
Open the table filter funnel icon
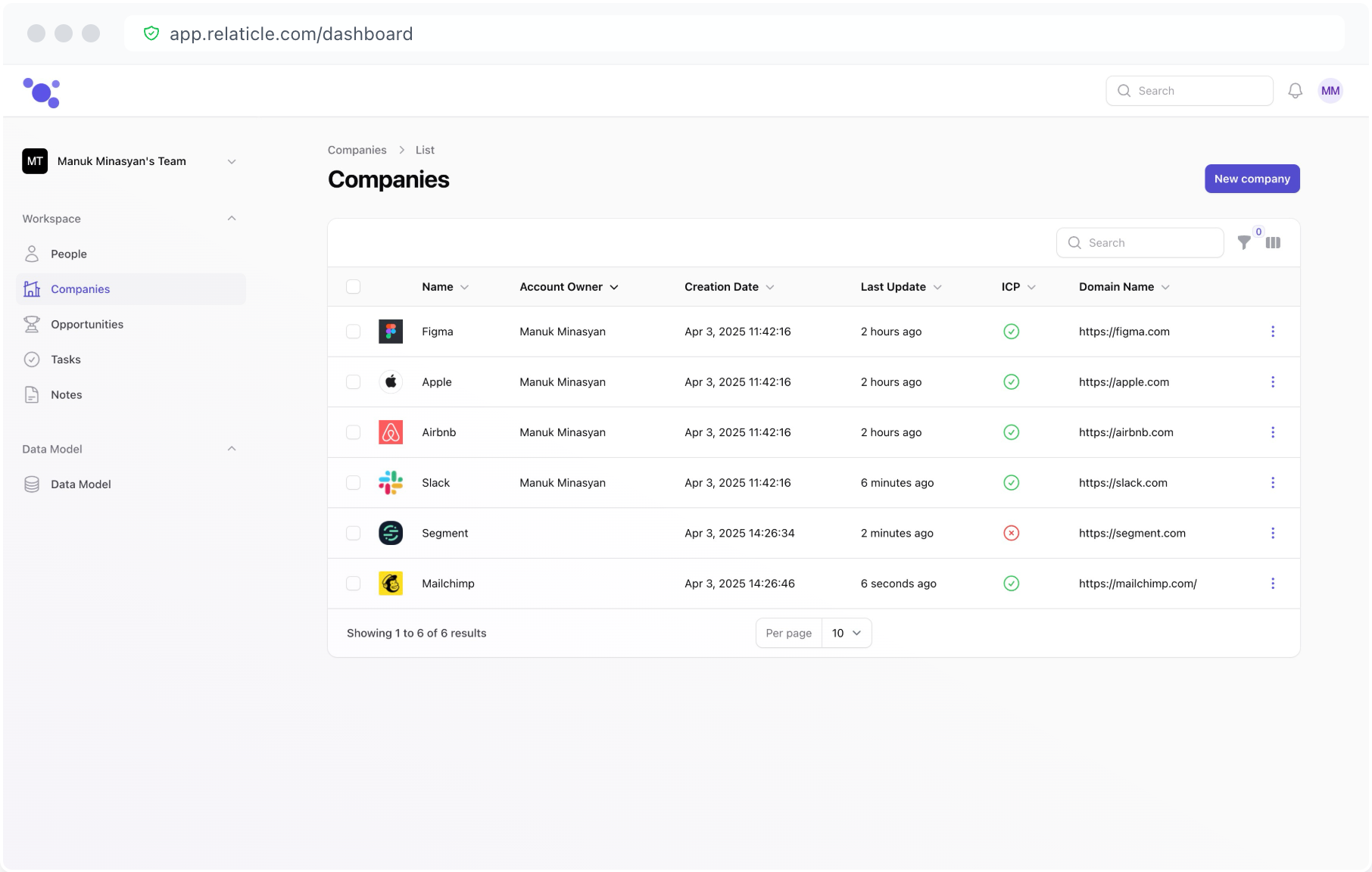[1243, 243]
